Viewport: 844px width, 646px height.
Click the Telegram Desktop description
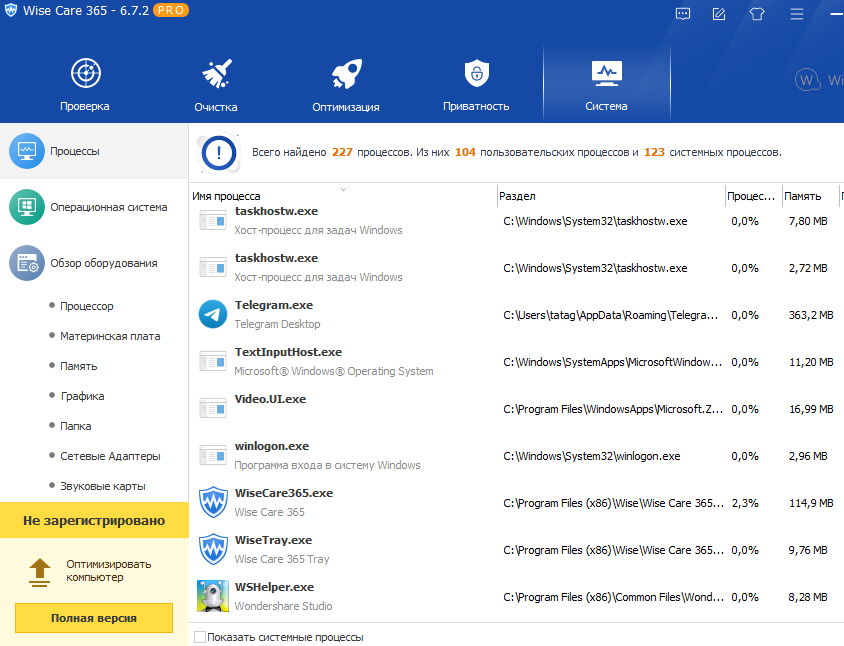click(x=277, y=324)
